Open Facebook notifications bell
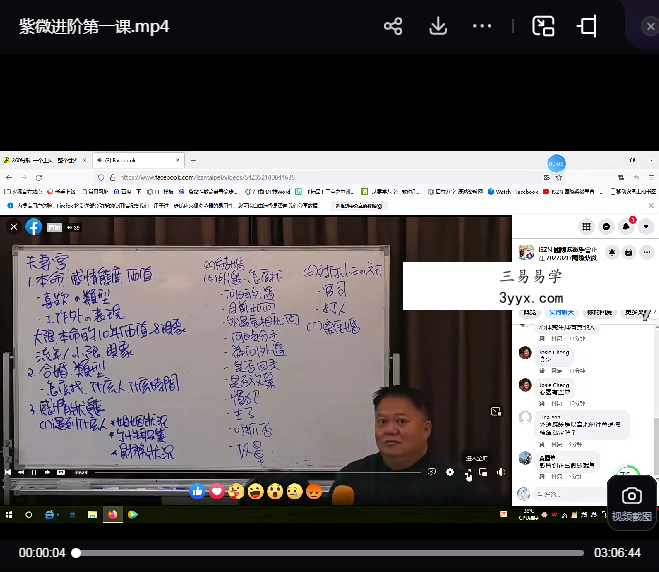Screen dimensions: 659x572 point(626,227)
